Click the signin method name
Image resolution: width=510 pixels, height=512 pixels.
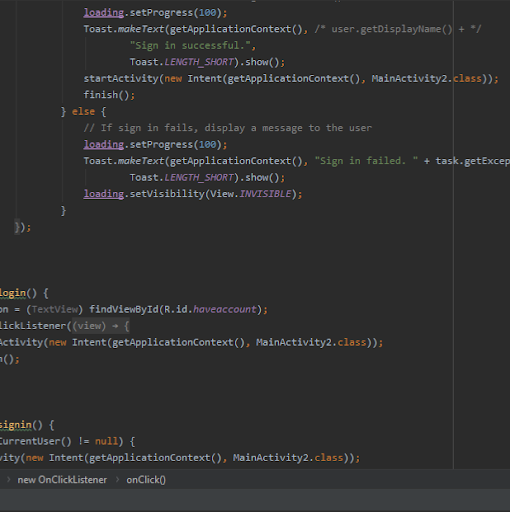click(16, 425)
